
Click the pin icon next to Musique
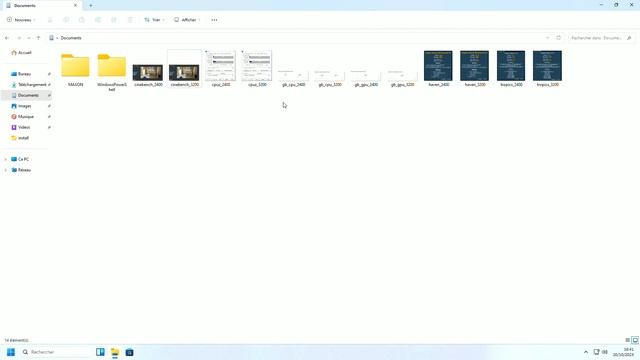coord(49,116)
